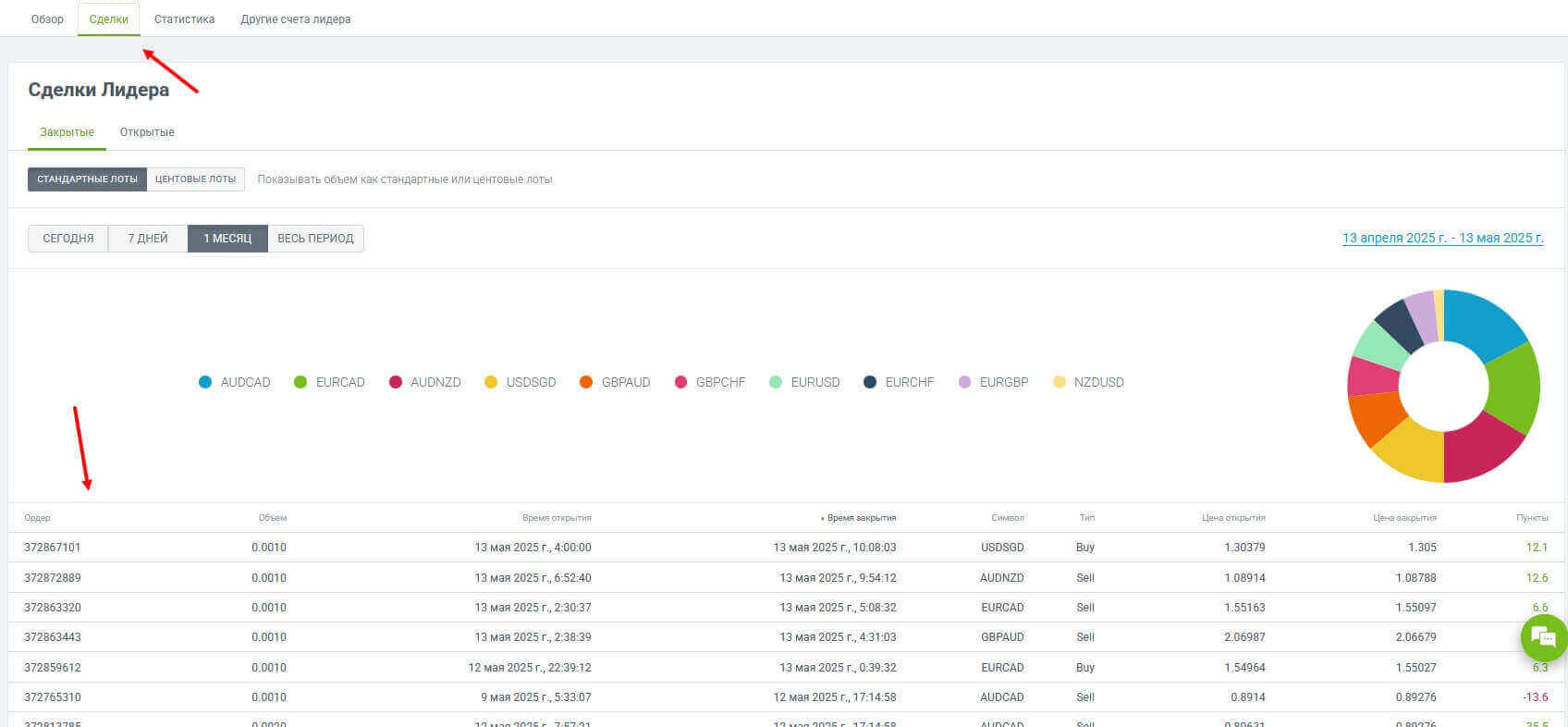Viewport: 1568px width, 727px height.
Task: Open date range 13 апреля – 13 мая picker
Action: 1442,239
